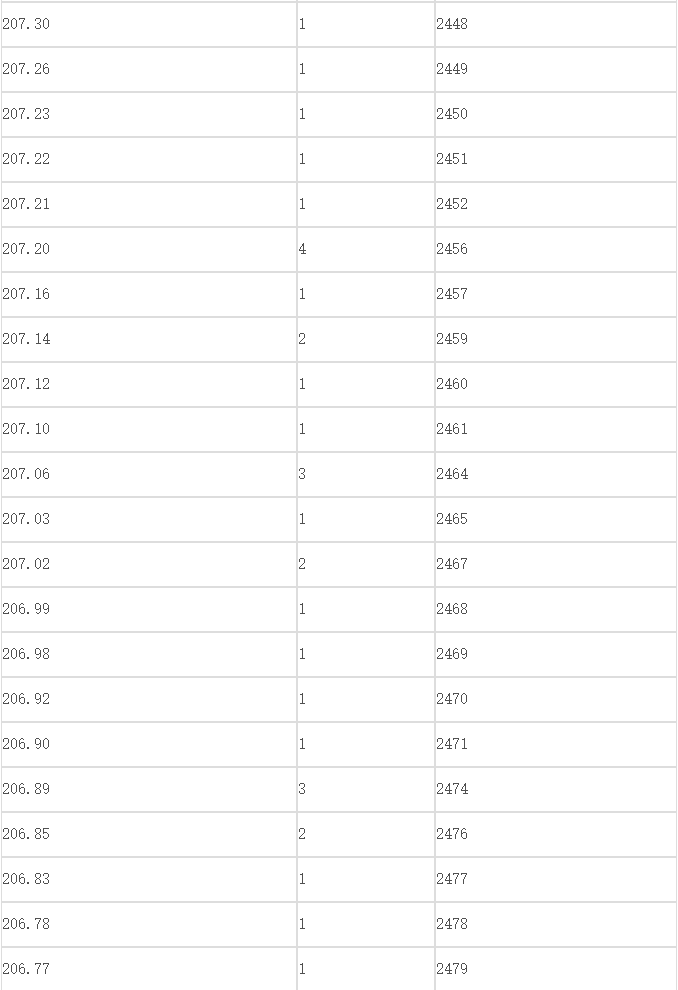Screen dimensions: 678x990
Task: Click the cumulative value 2469
Action: pyautogui.click(x=555, y=654)
